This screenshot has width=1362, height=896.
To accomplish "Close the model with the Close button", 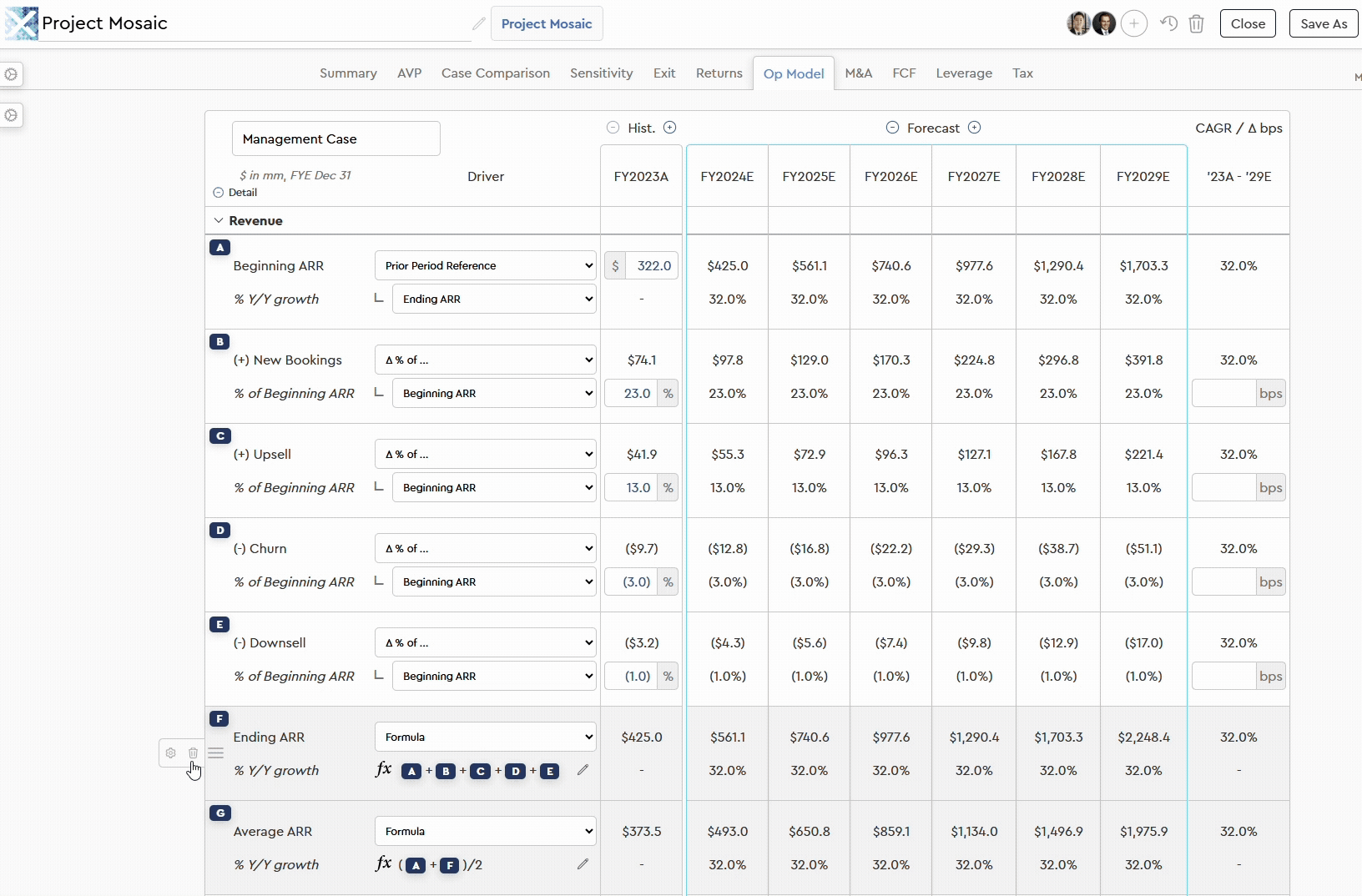I will [x=1248, y=23].
